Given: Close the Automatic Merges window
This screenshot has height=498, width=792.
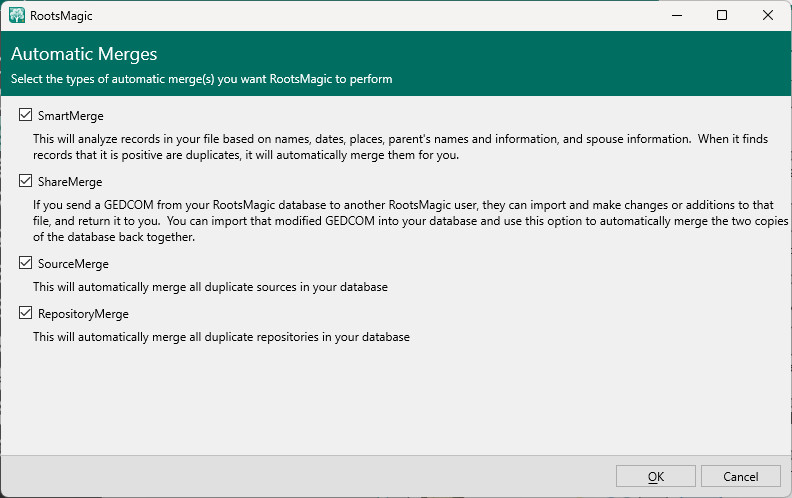Looking at the screenshot, I should pos(767,15).
